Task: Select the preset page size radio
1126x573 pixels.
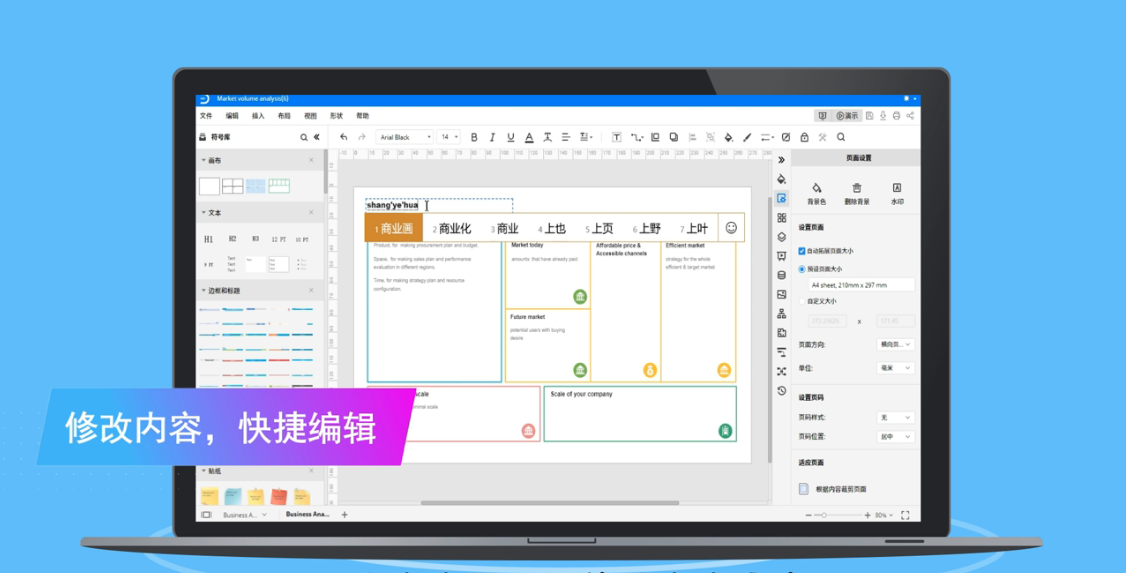Action: point(802,269)
